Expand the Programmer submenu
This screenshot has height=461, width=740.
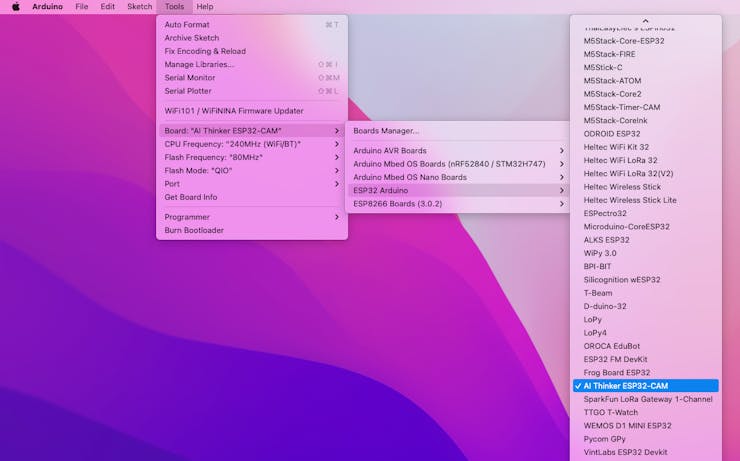(x=252, y=217)
